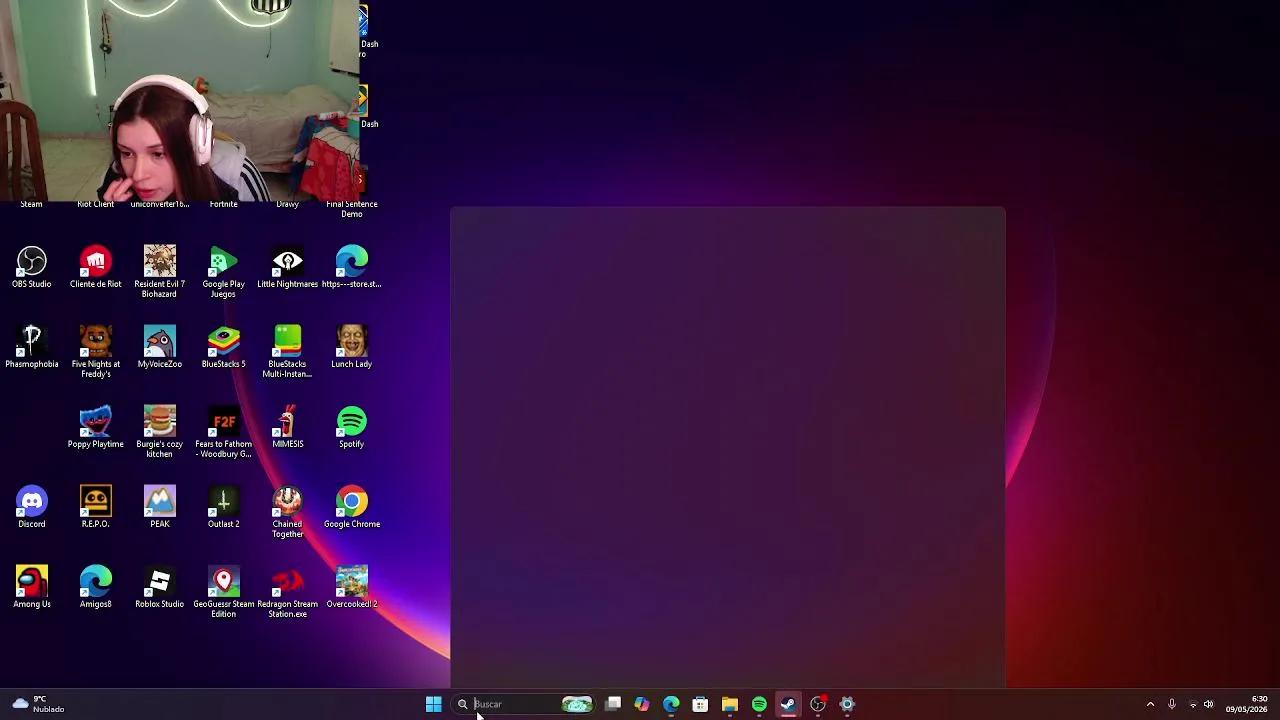This screenshot has width=1280, height=720.
Task: Launch Discord from the desktop
Action: point(31,507)
